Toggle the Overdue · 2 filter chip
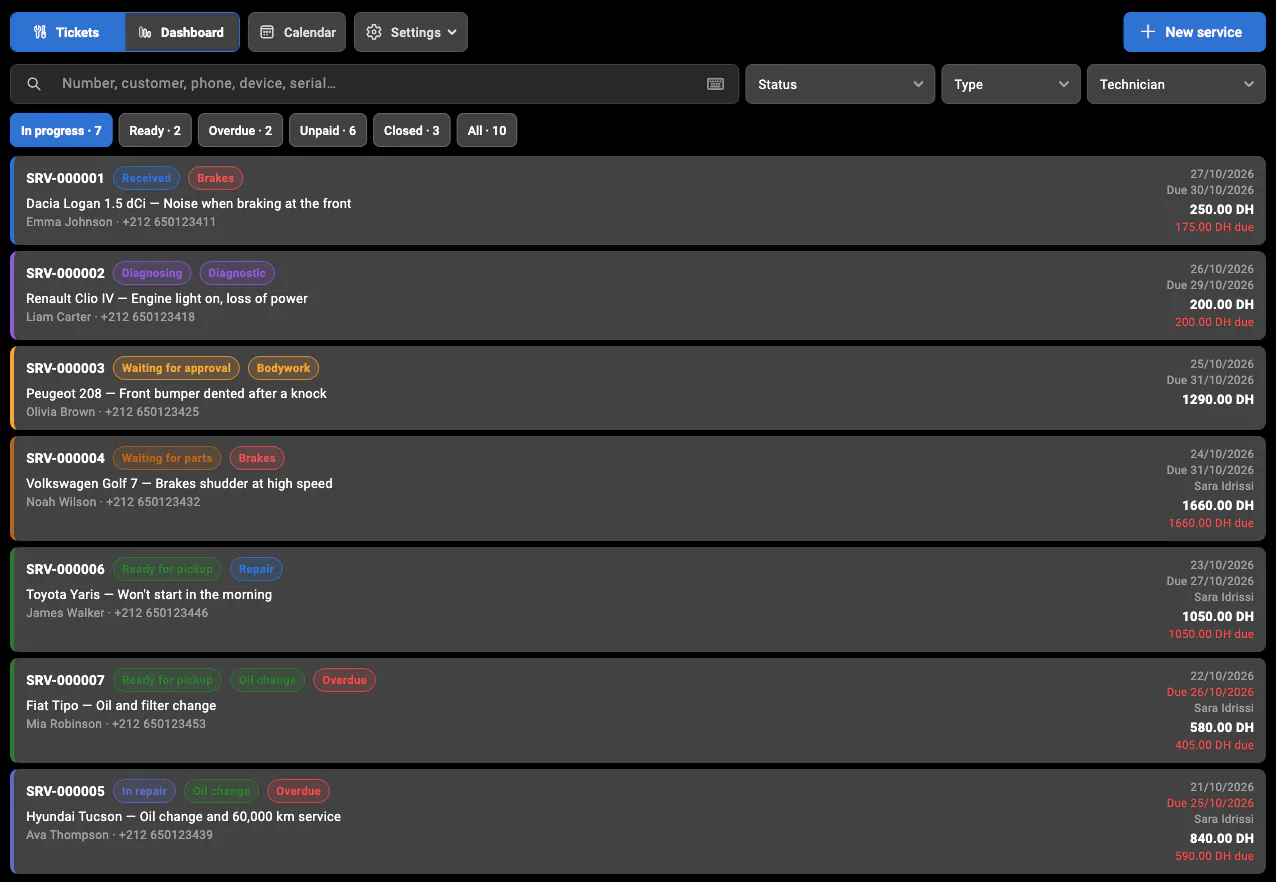The width and height of the screenshot is (1276, 882). point(240,130)
